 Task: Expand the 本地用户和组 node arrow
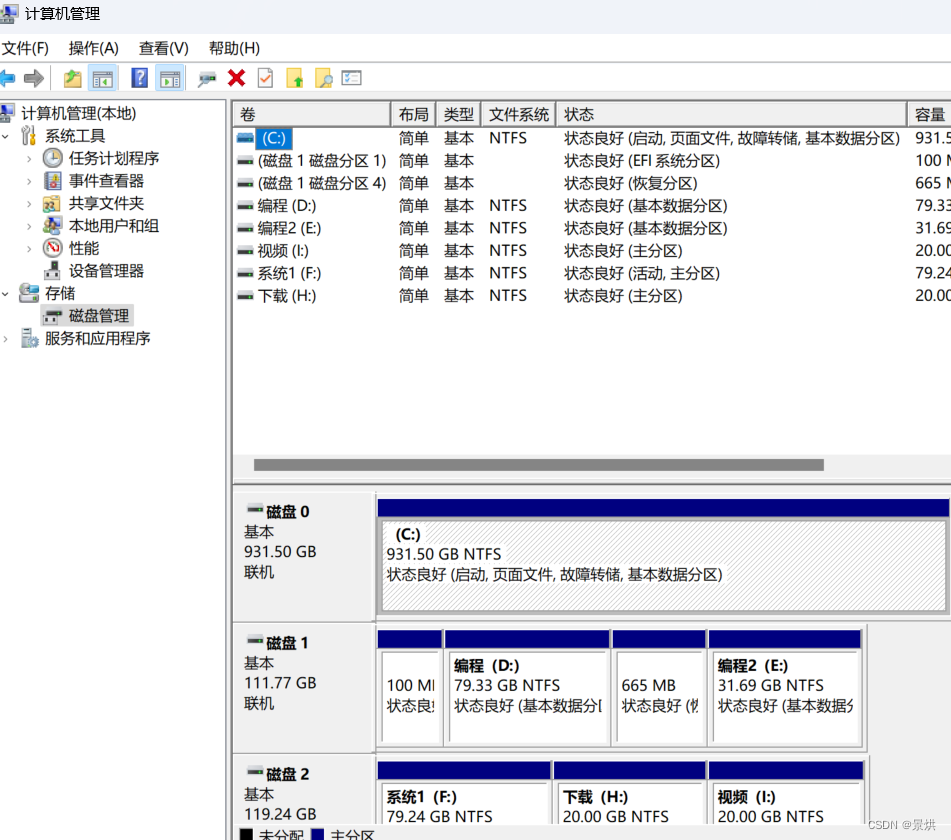click(29, 226)
